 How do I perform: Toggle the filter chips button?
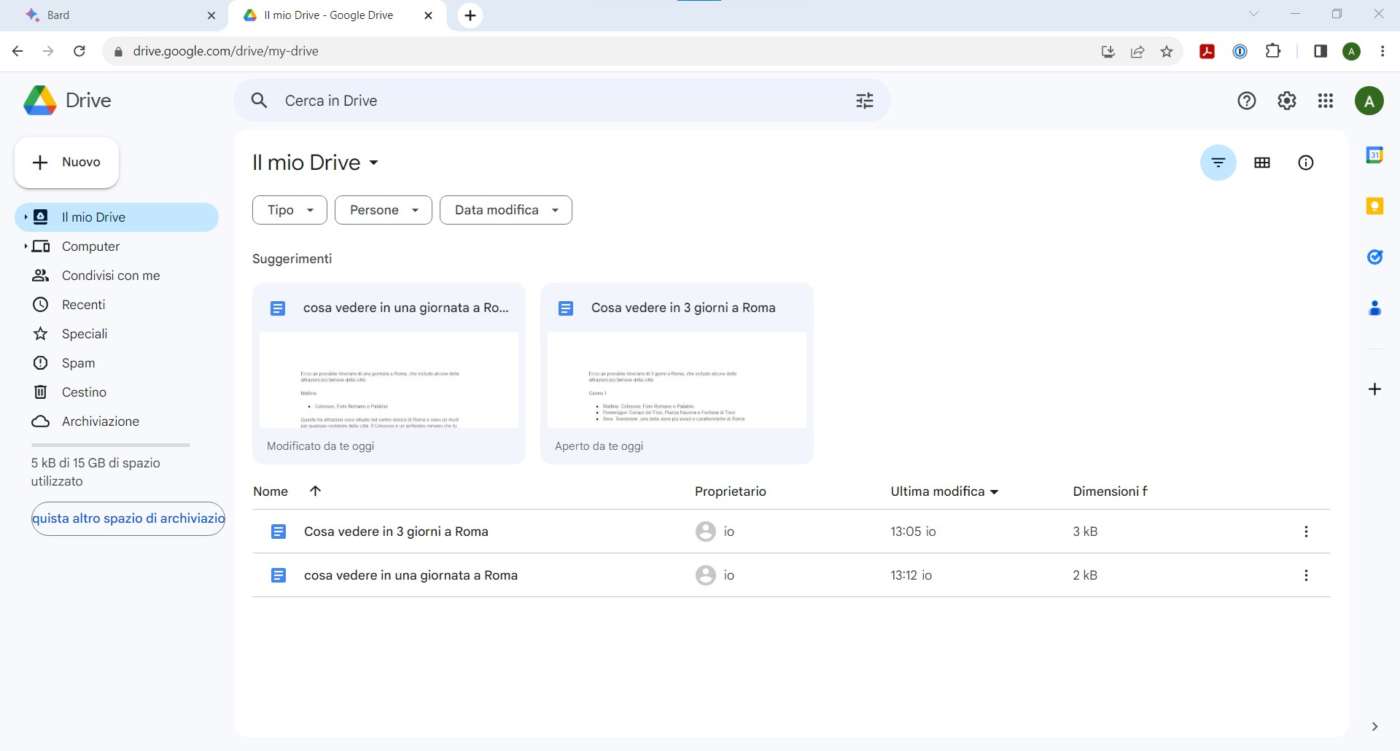click(x=1218, y=163)
